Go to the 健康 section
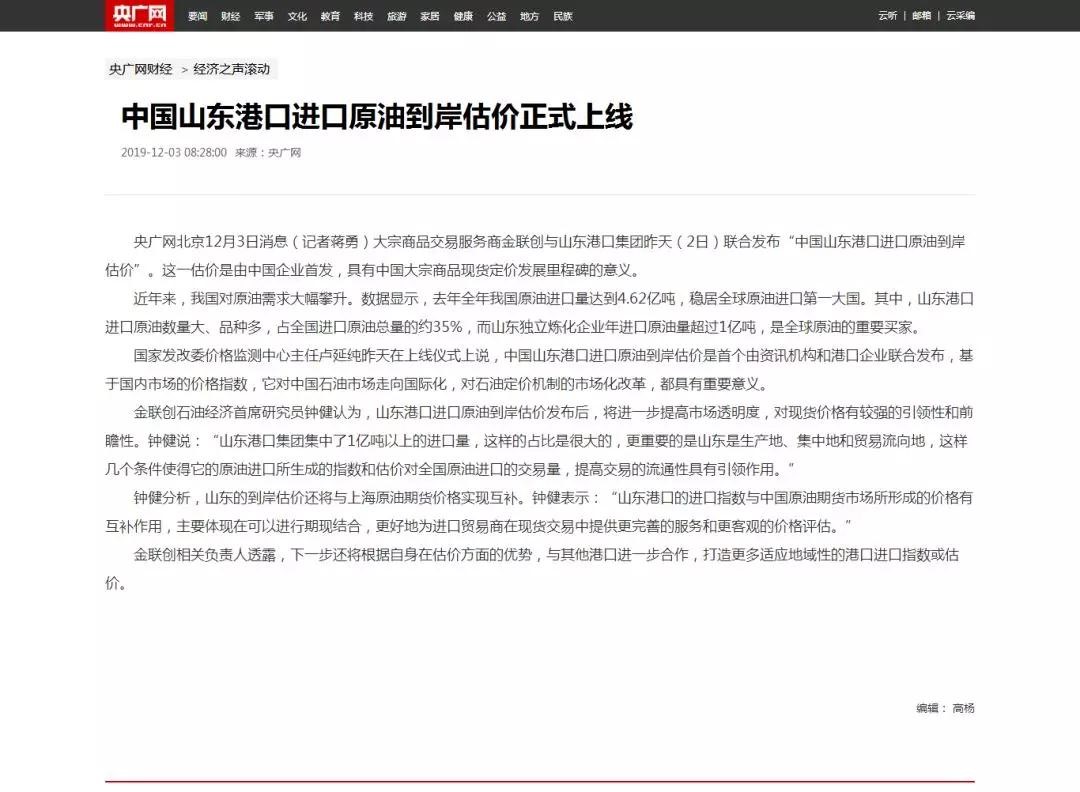The width and height of the screenshot is (1080, 792). click(x=463, y=16)
